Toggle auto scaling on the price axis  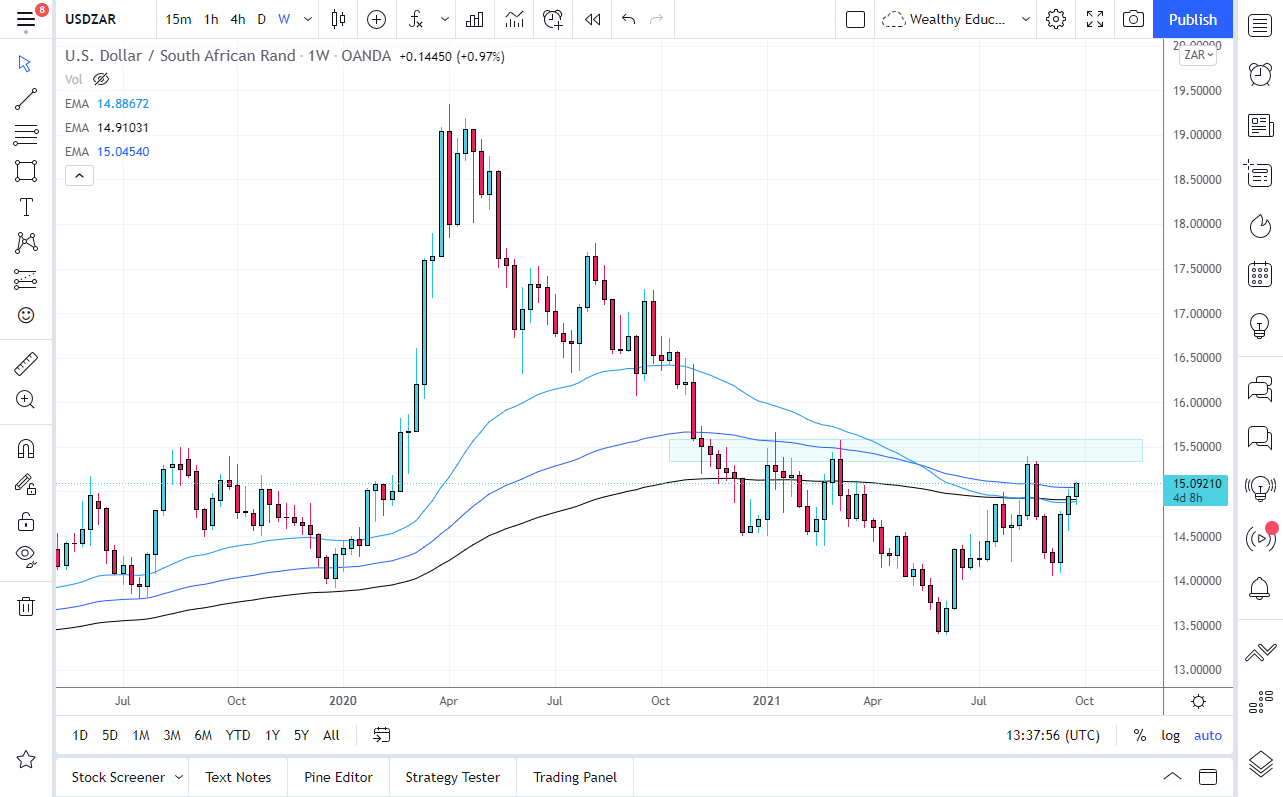coord(1208,735)
